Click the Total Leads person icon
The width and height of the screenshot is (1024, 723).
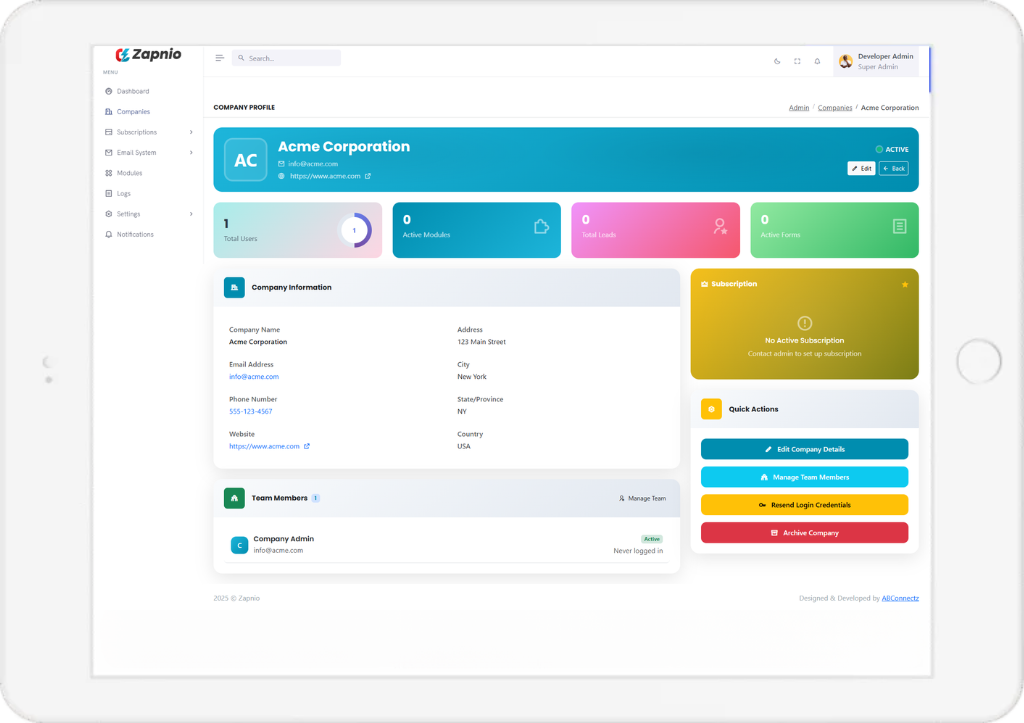point(720,227)
